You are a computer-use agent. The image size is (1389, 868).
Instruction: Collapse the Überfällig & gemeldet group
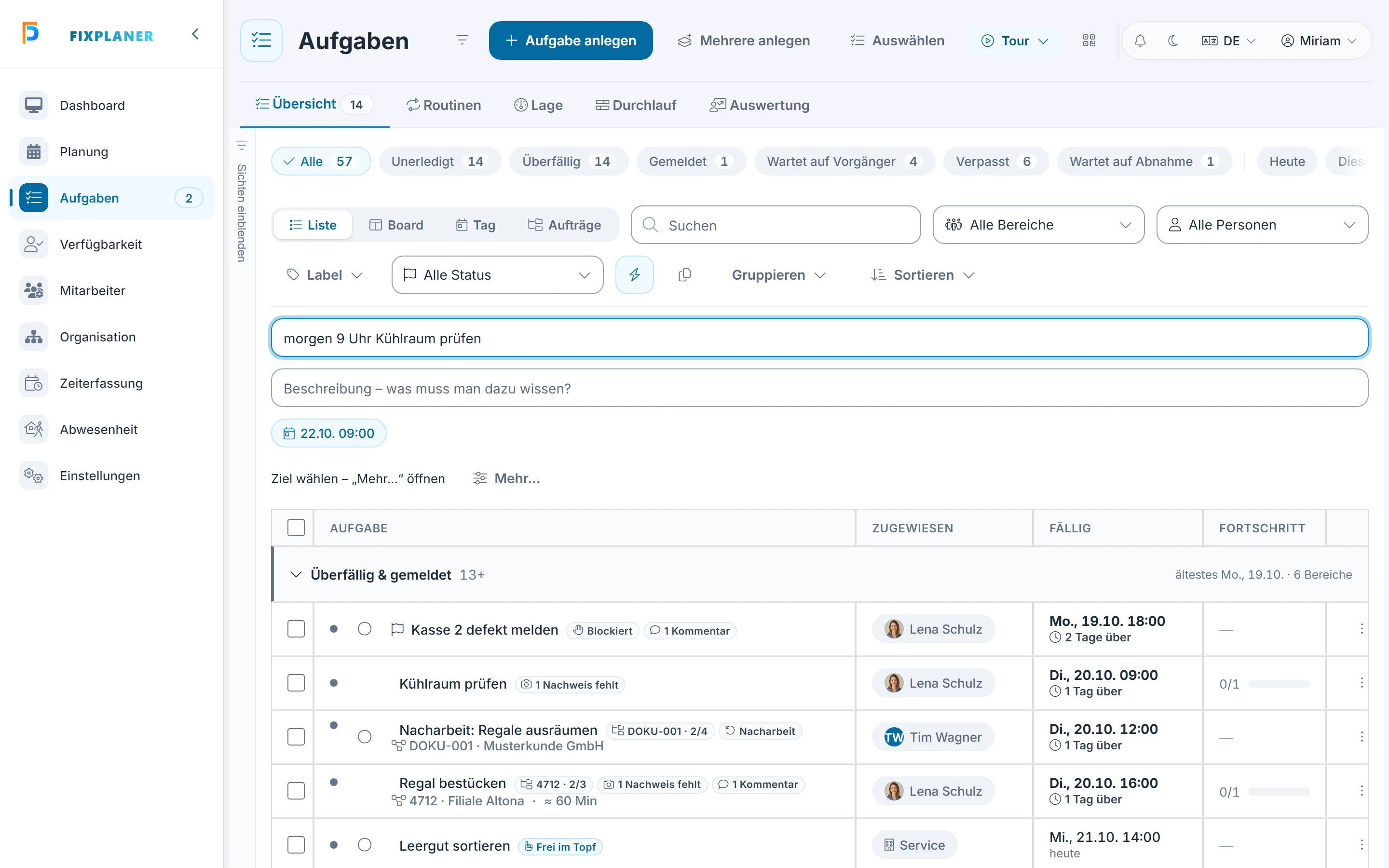[x=296, y=575]
